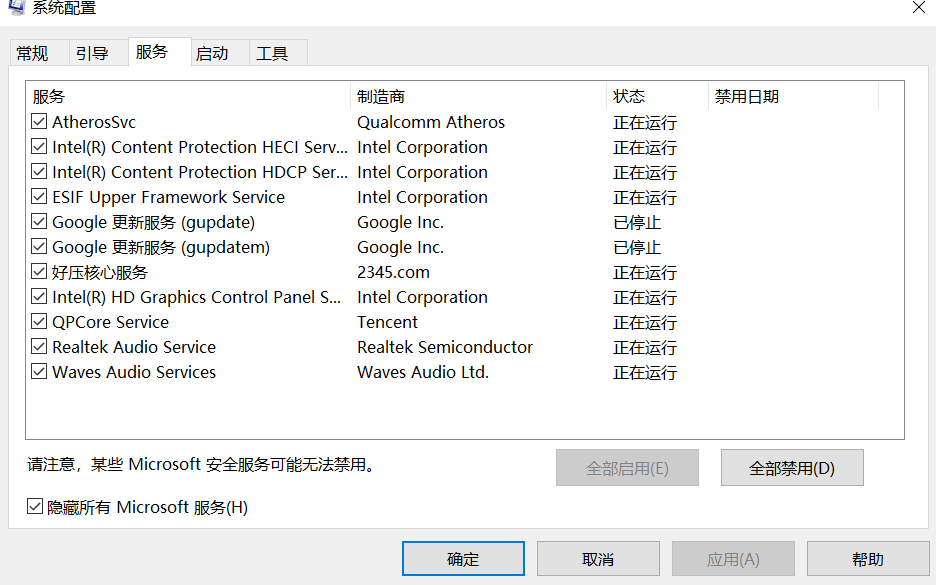The width and height of the screenshot is (936, 585).
Task: Switch to the 启动 tab
Action: click(x=212, y=54)
